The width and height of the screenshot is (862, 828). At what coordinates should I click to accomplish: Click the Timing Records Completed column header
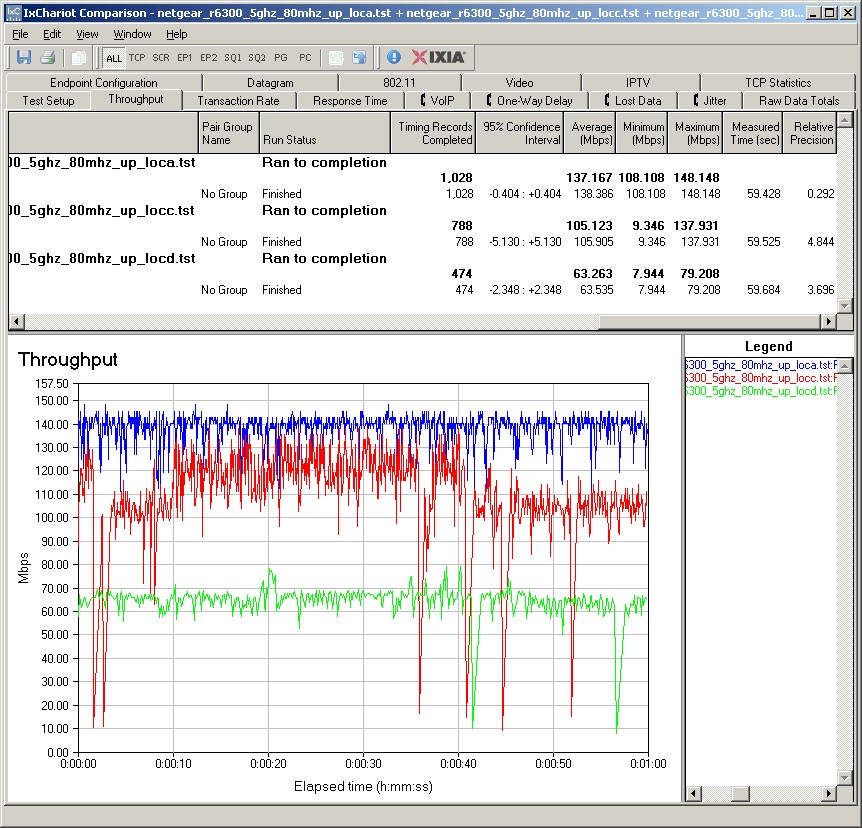(x=433, y=133)
